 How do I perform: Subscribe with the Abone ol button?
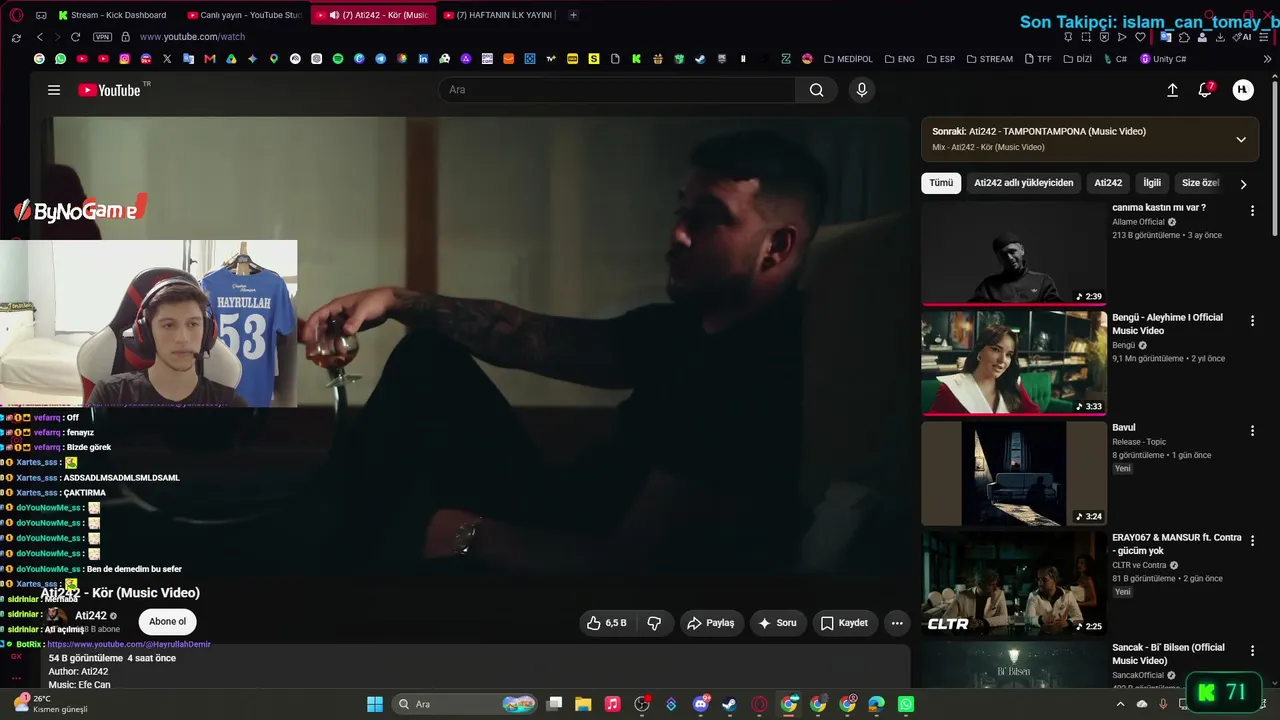click(167, 622)
